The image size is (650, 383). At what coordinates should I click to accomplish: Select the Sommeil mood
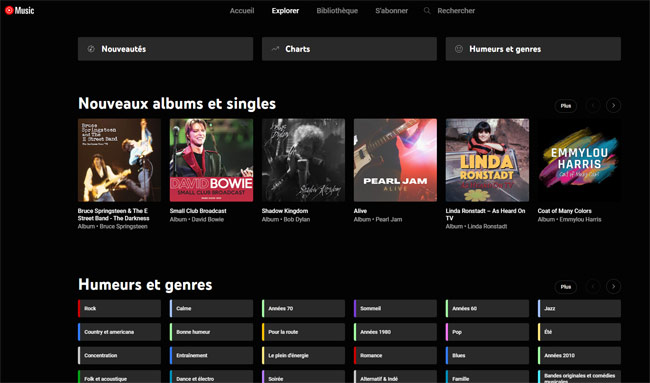[x=395, y=308]
